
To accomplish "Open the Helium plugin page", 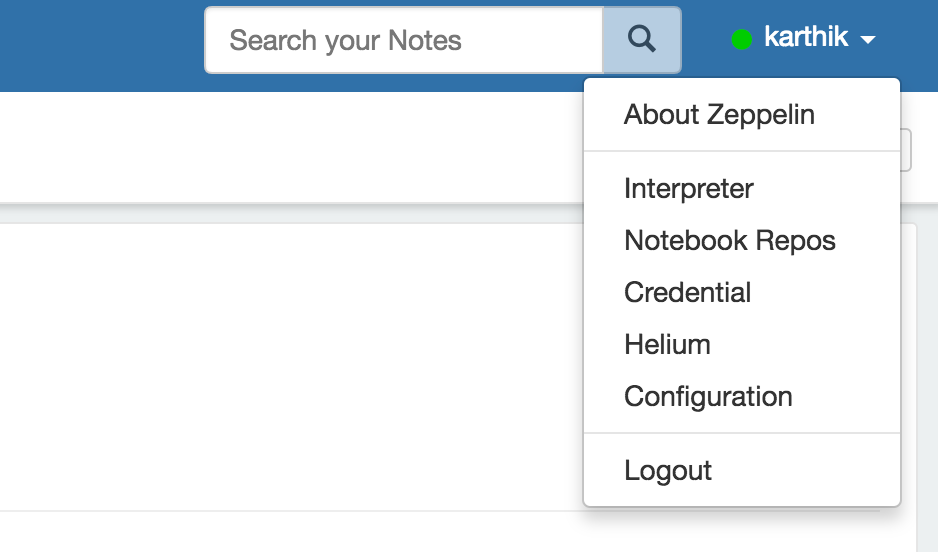I will click(x=667, y=345).
